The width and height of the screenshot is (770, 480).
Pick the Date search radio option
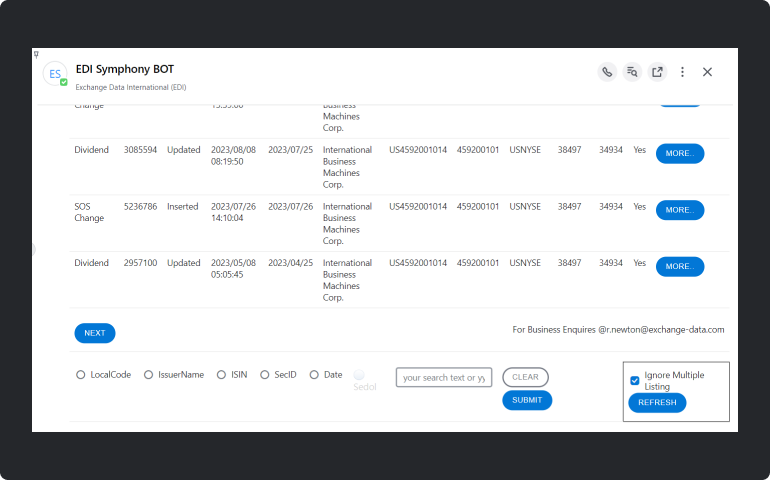pyautogui.click(x=314, y=375)
